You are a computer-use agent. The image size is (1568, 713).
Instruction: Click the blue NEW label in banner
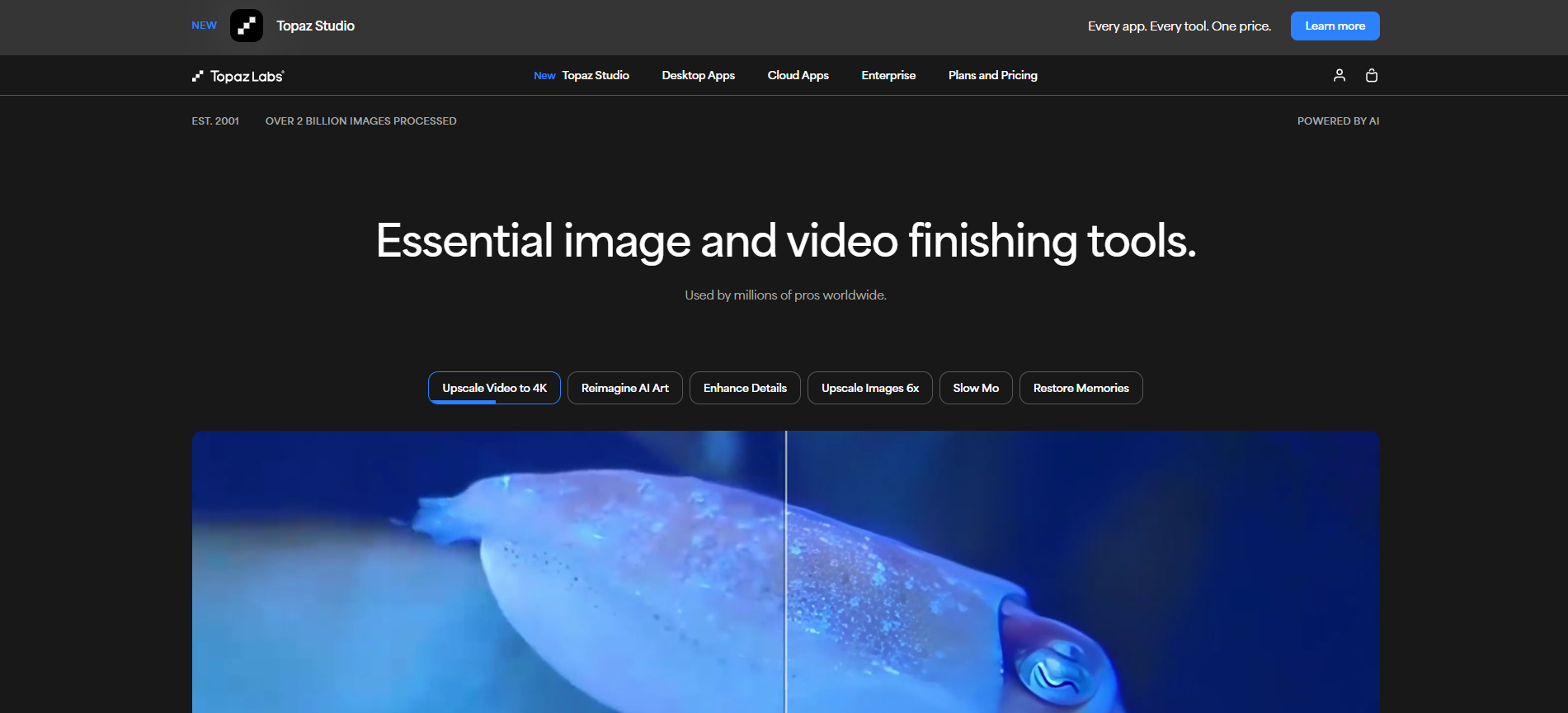204,26
